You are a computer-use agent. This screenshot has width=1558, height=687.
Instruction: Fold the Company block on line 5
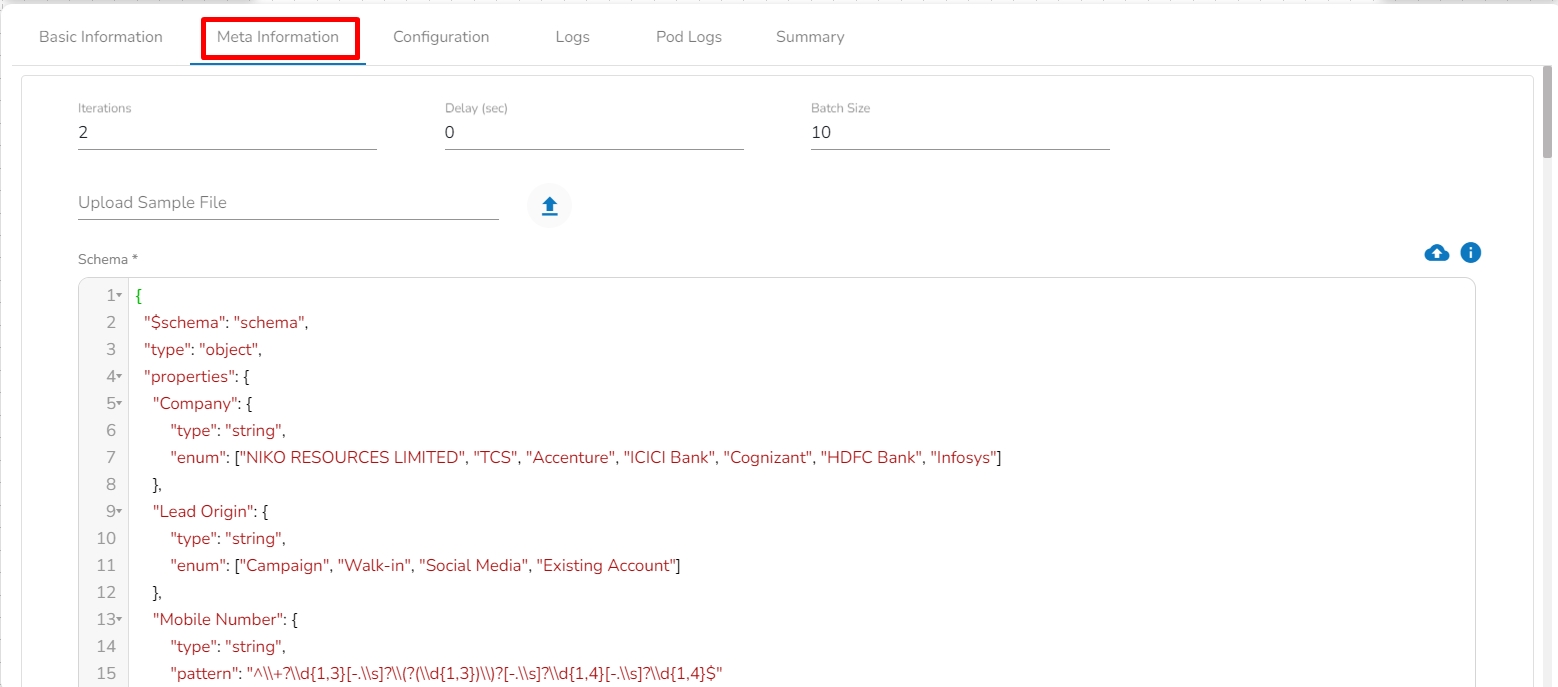120,404
